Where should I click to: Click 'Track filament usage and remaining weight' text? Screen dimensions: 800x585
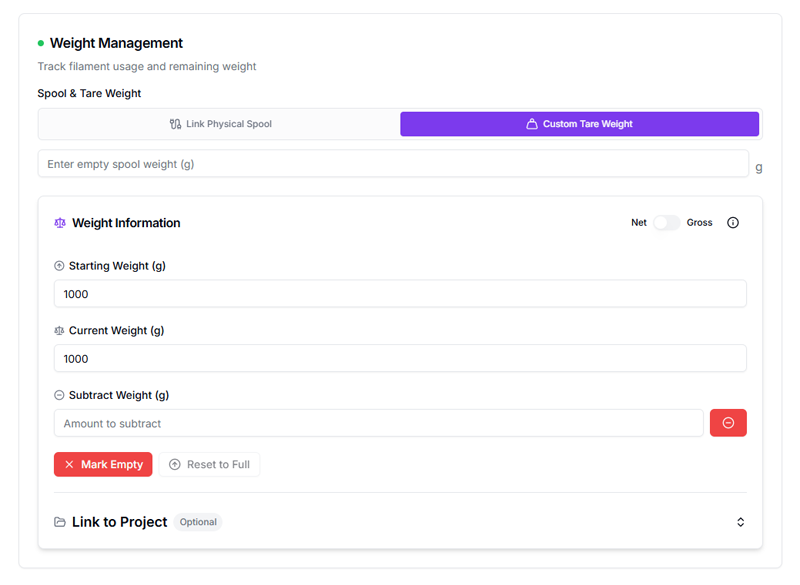point(147,66)
